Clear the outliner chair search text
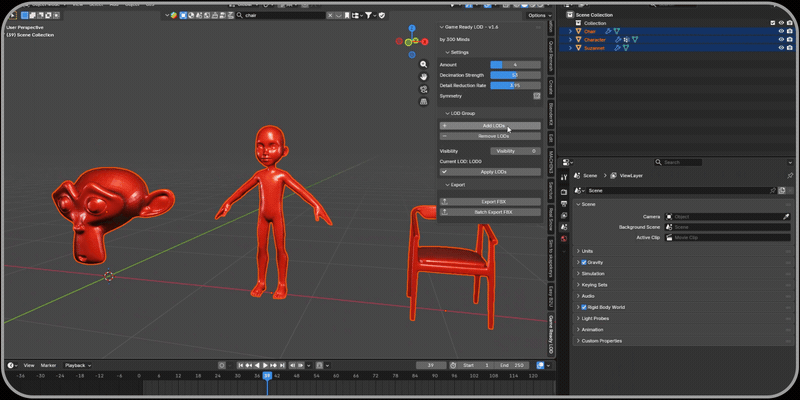800x400 pixels. click(330, 15)
